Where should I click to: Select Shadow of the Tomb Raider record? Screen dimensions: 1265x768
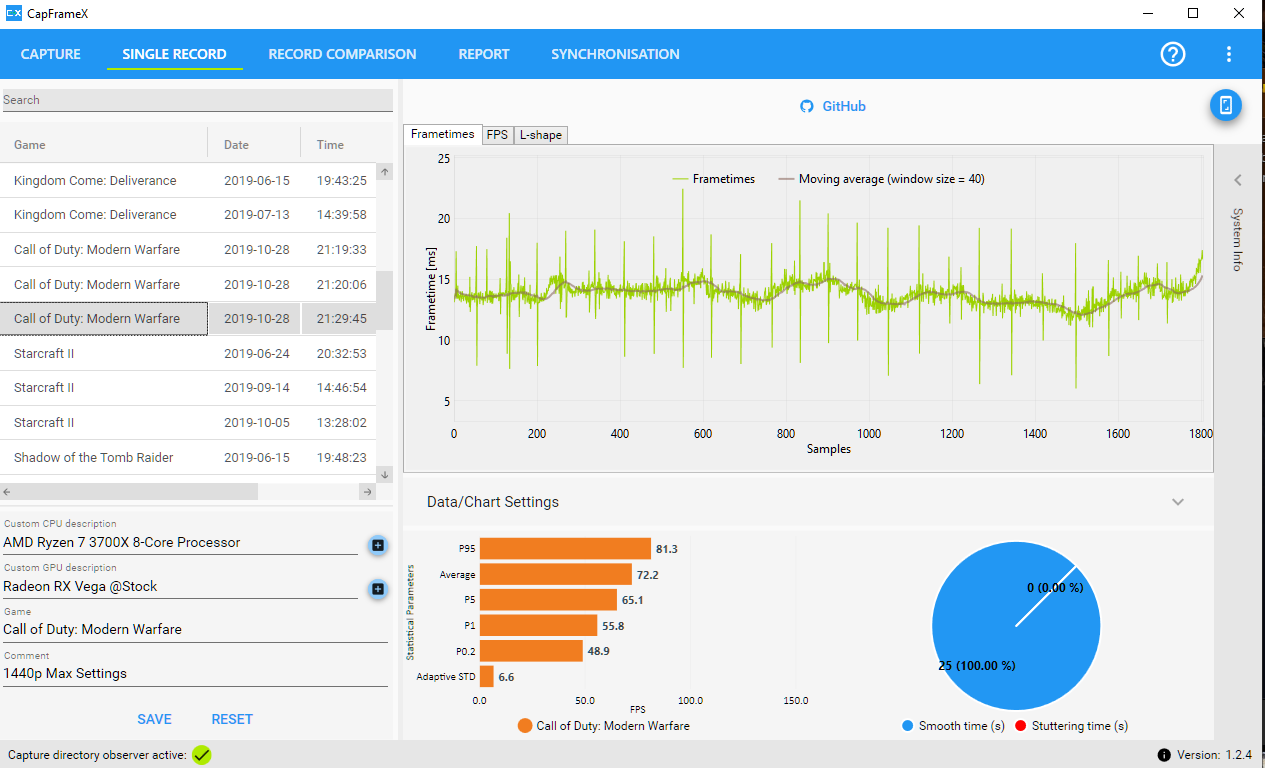(188, 457)
